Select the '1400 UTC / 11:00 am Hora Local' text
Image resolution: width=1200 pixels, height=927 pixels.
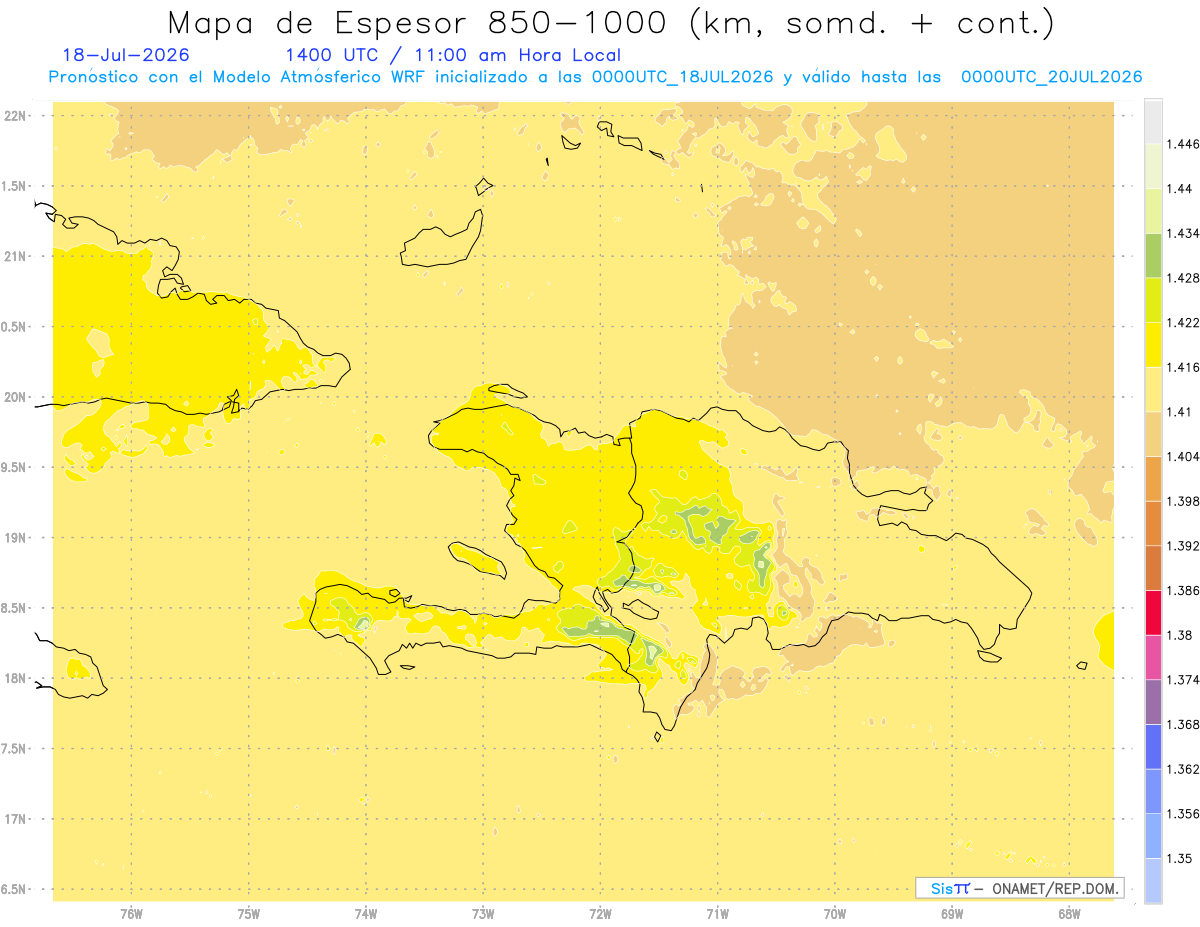tap(453, 55)
